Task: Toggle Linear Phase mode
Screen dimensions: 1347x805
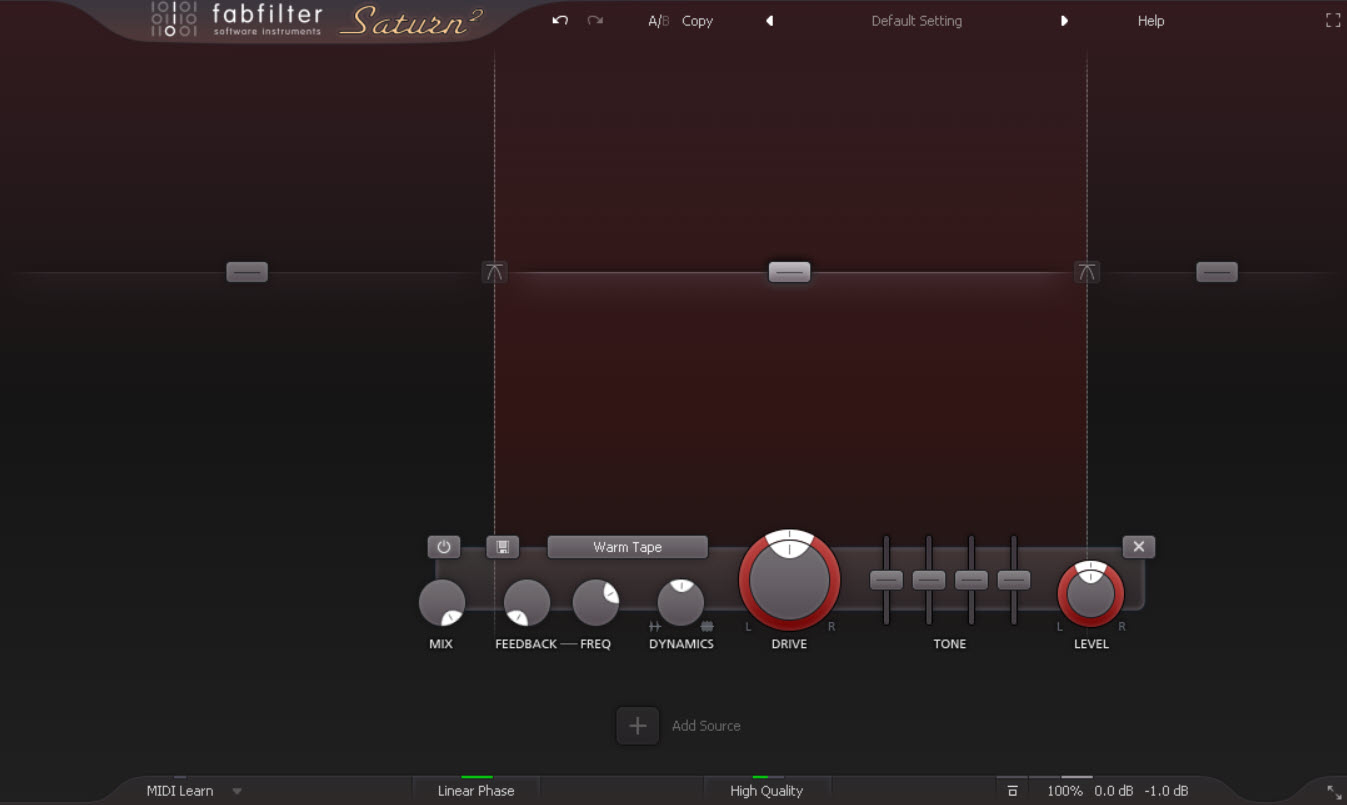Action: click(x=476, y=791)
